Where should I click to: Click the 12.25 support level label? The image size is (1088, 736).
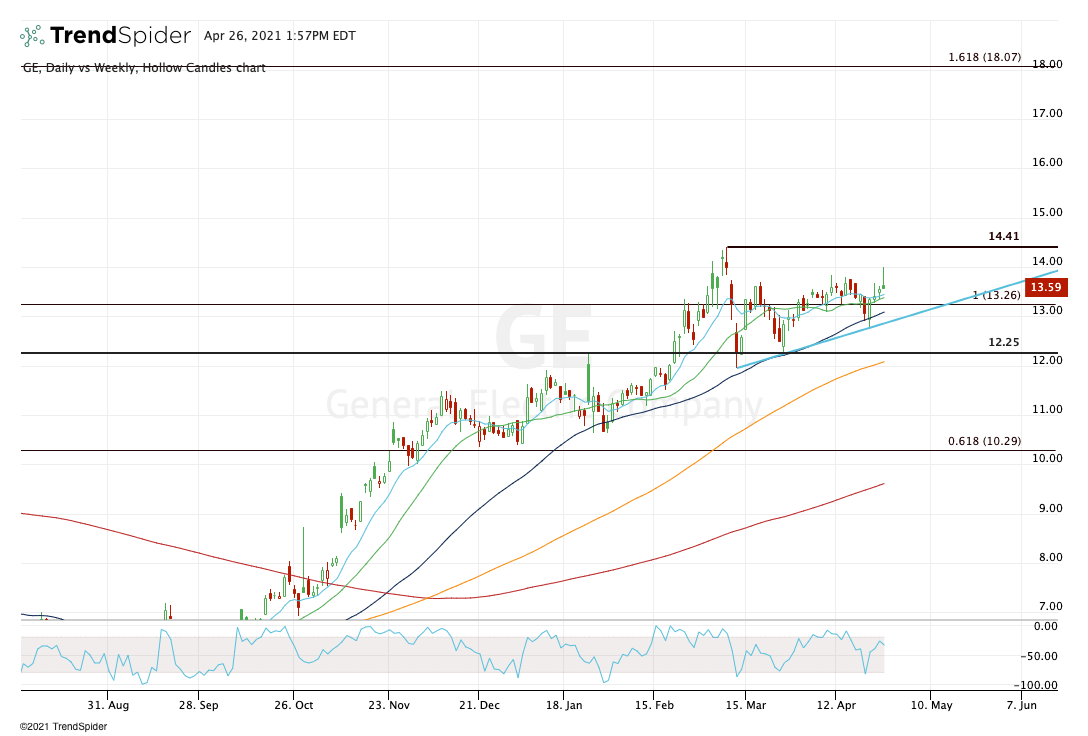[x=1004, y=342]
